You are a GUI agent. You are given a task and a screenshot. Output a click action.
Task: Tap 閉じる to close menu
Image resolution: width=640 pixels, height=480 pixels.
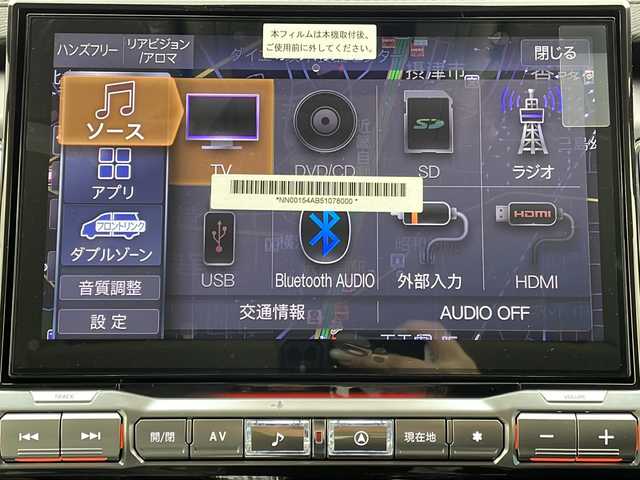point(555,53)
